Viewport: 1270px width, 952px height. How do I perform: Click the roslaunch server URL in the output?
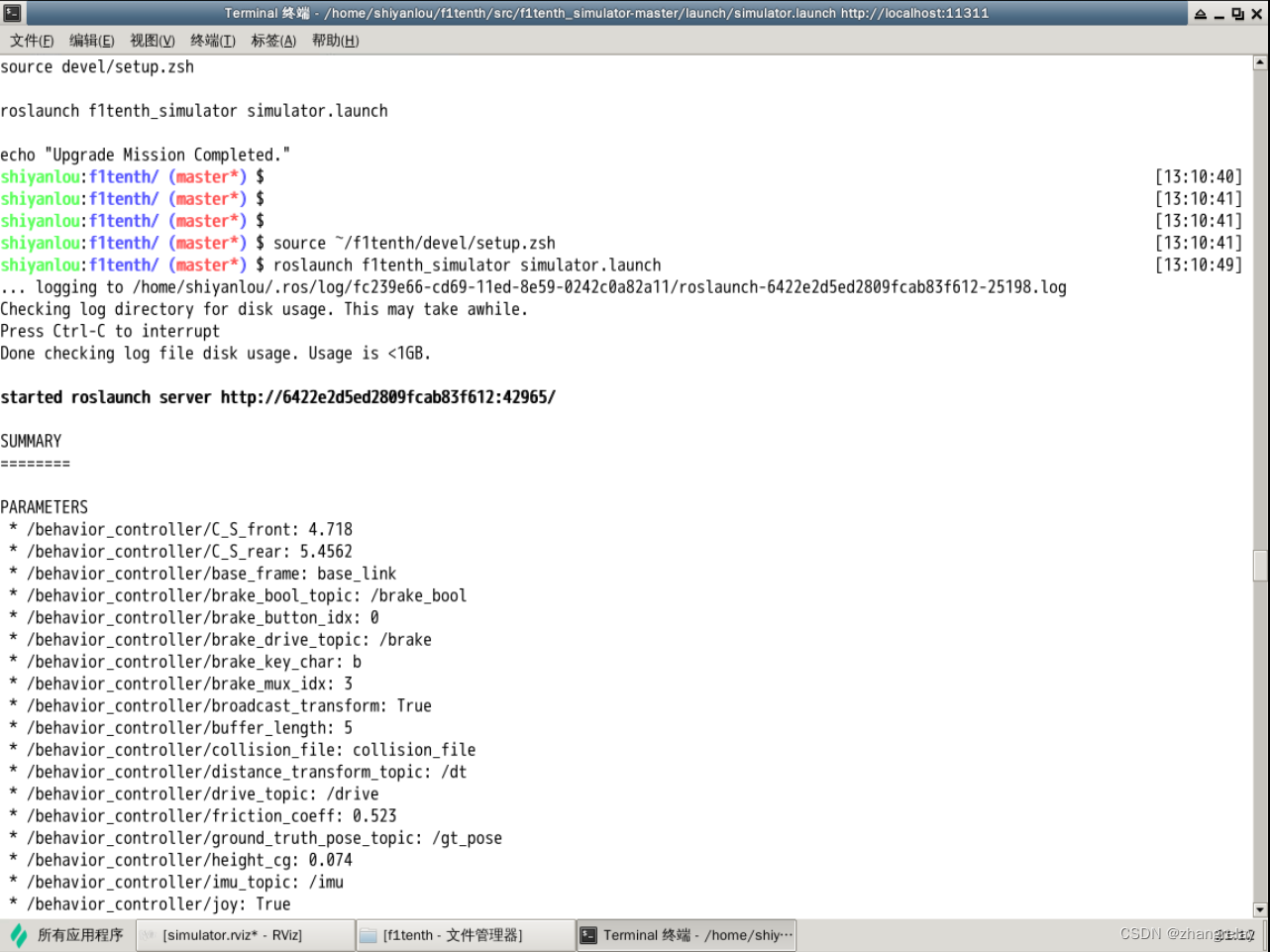tap(386, 396)
